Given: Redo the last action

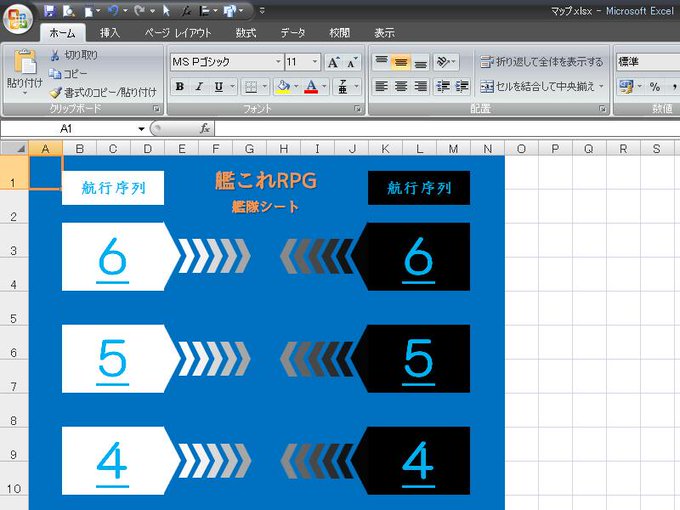Looking at the screenshot, I should [x=139, y=11].
